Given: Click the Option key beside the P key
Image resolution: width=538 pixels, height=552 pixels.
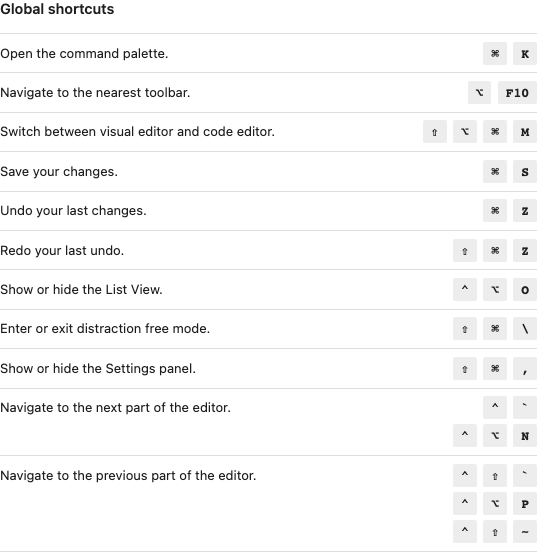Looking at the screenshot, I should [495, 504].
